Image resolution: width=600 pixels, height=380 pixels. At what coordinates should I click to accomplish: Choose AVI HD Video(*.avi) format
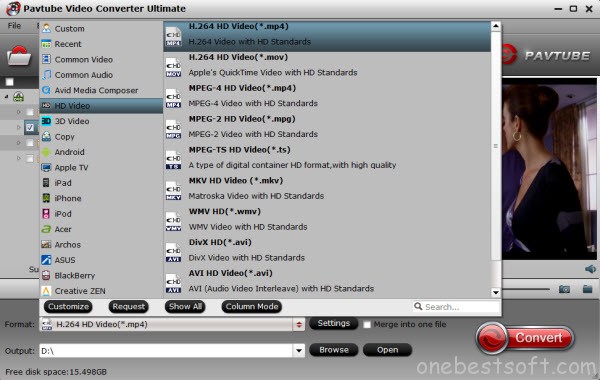(x=327, y=283)
